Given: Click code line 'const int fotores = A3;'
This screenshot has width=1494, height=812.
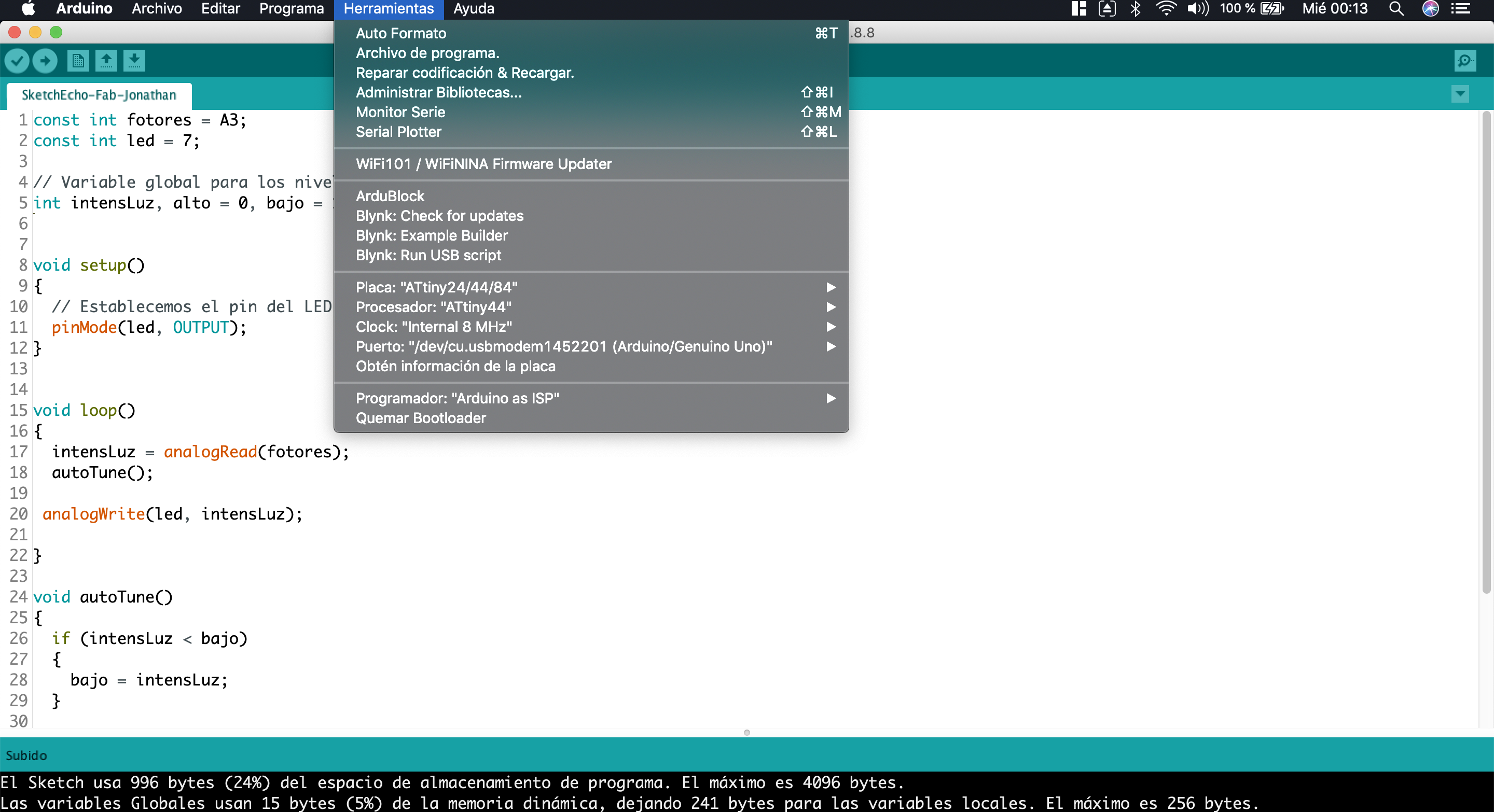Looking at the screenshot, I should click(140, 120).
